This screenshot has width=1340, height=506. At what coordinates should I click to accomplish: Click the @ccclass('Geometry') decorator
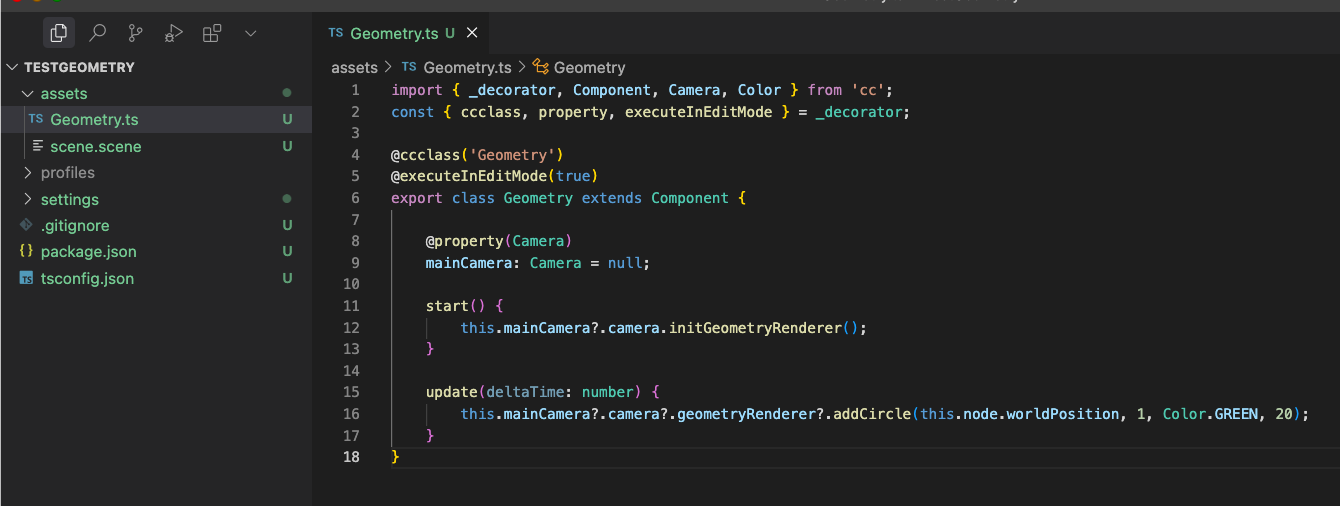[x=478, y=155]
